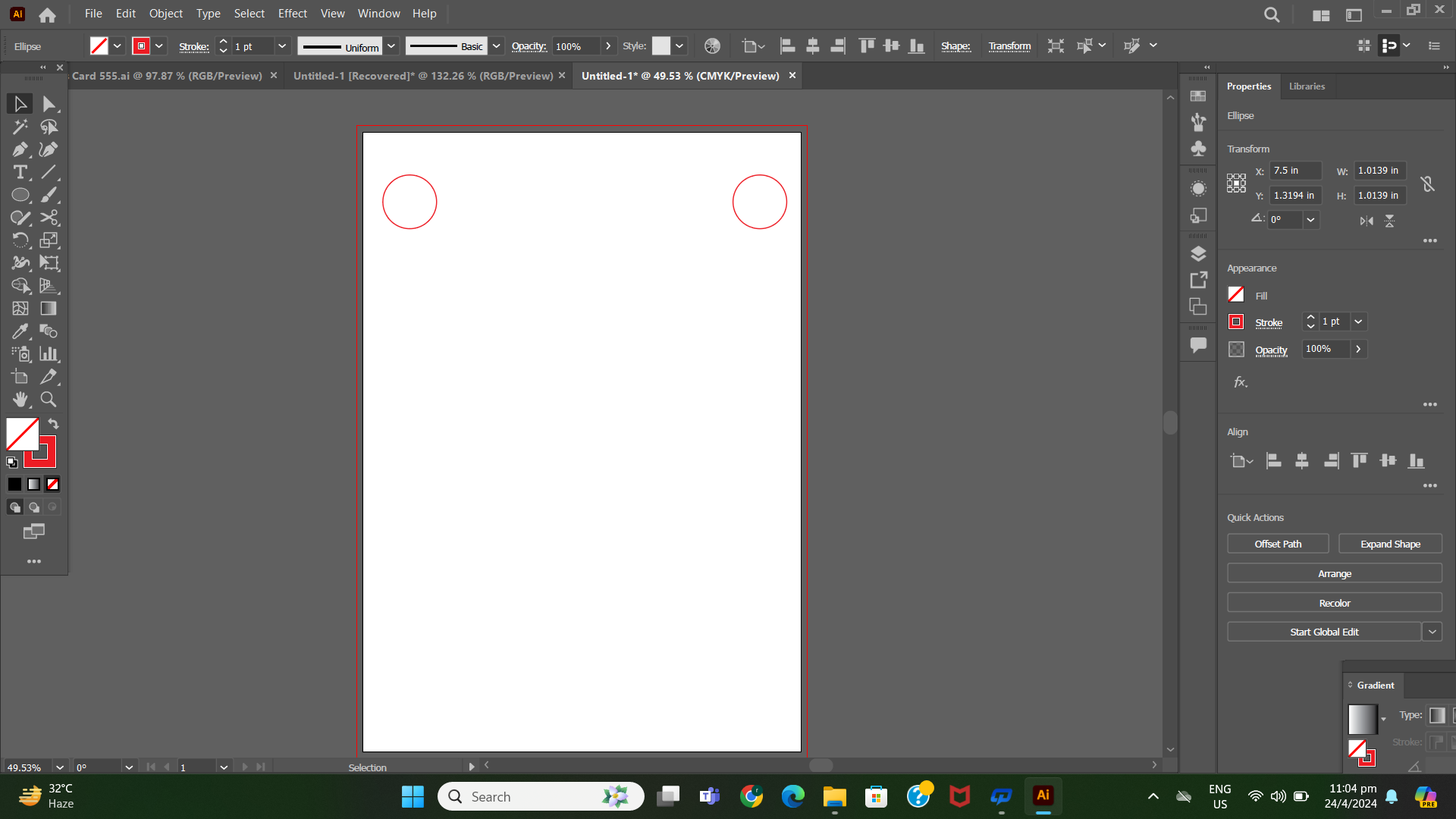Select the Pen tool

point(20,149)
